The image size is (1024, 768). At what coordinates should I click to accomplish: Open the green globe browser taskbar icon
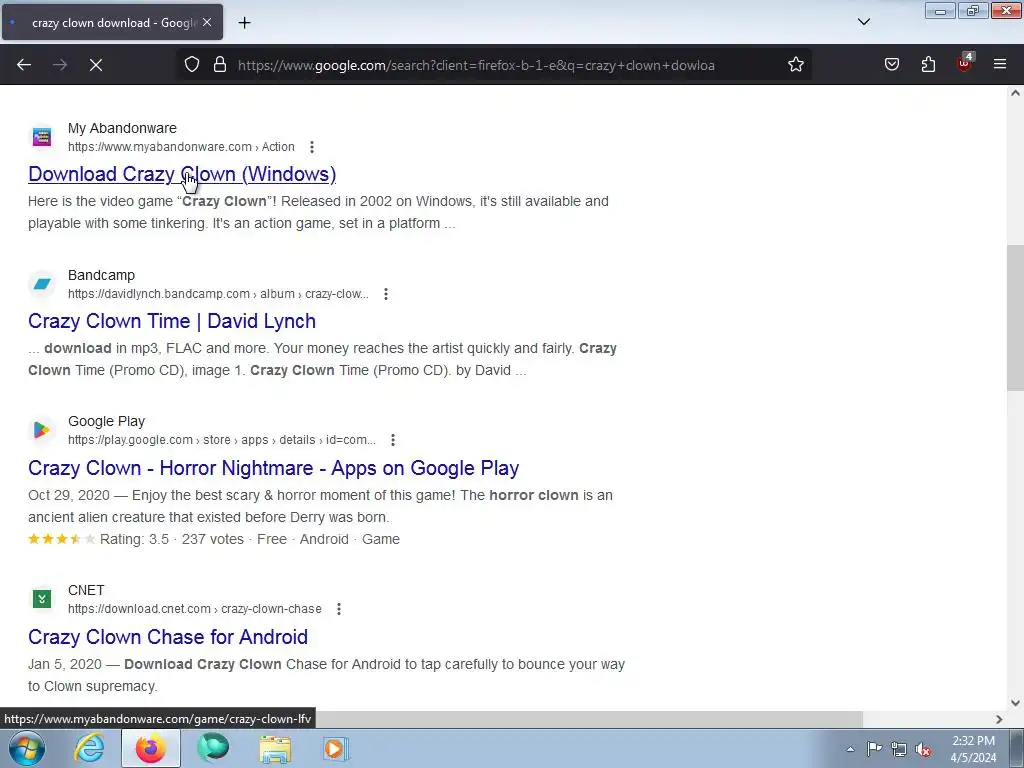pyautogui.click(x=213, y=748)
